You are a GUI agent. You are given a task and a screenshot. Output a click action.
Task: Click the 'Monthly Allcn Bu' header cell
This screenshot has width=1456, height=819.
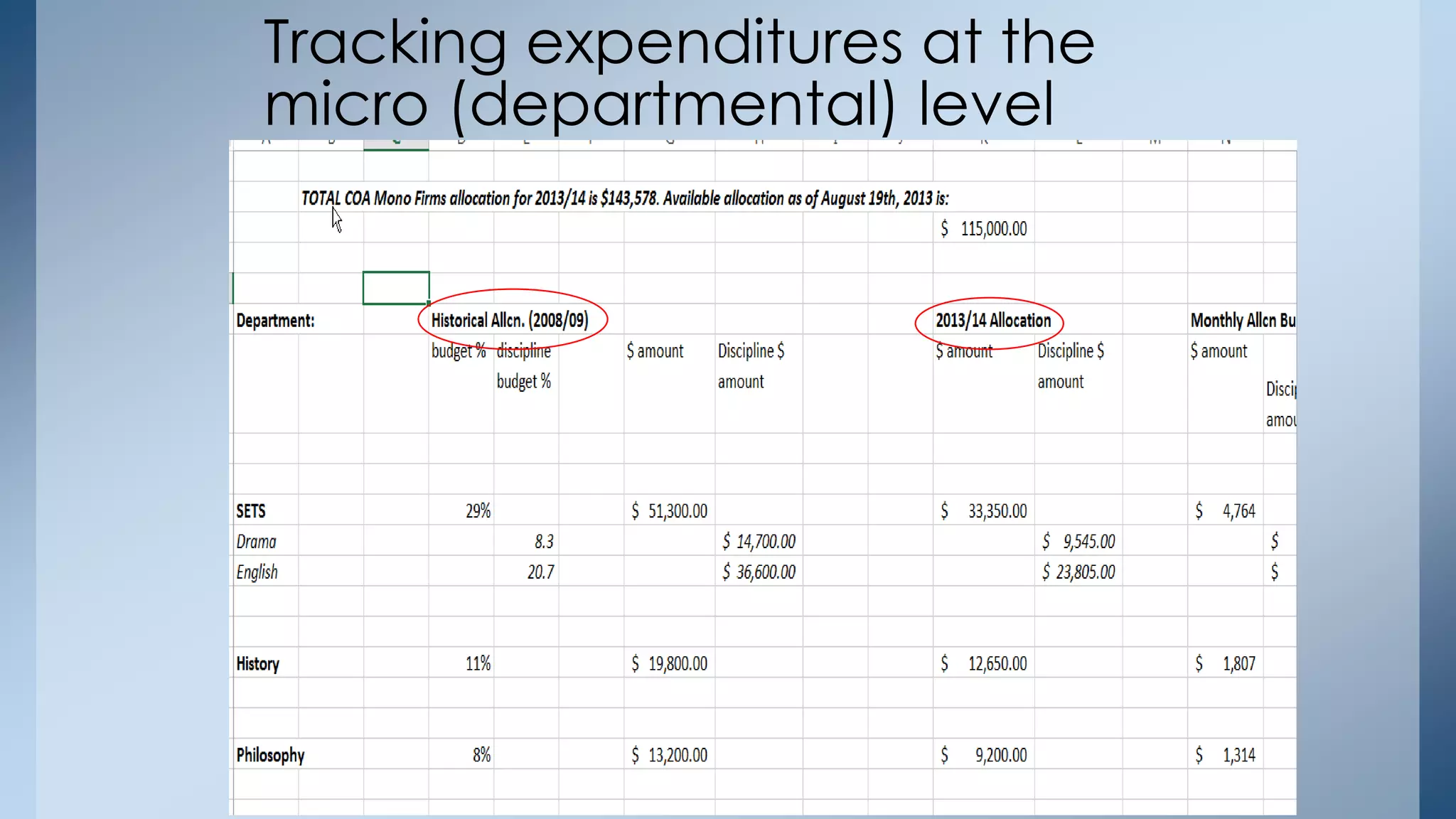click(1243, 321)
